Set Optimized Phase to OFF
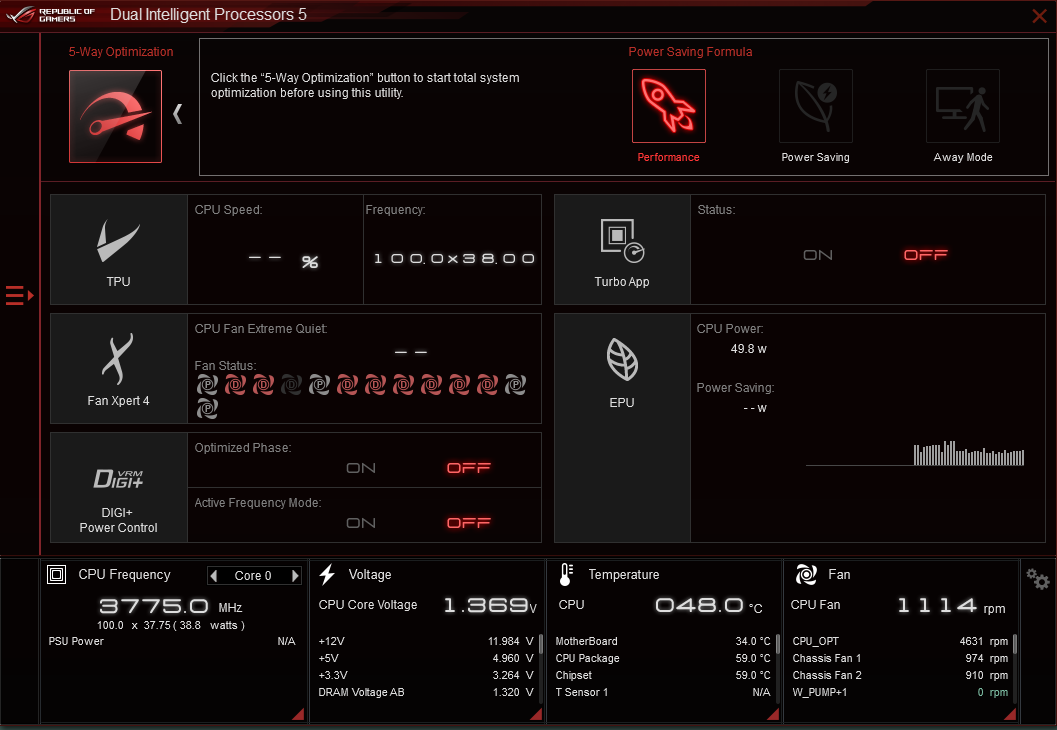Viewport: 1057px width, 730px height. (x=469, y=468)
